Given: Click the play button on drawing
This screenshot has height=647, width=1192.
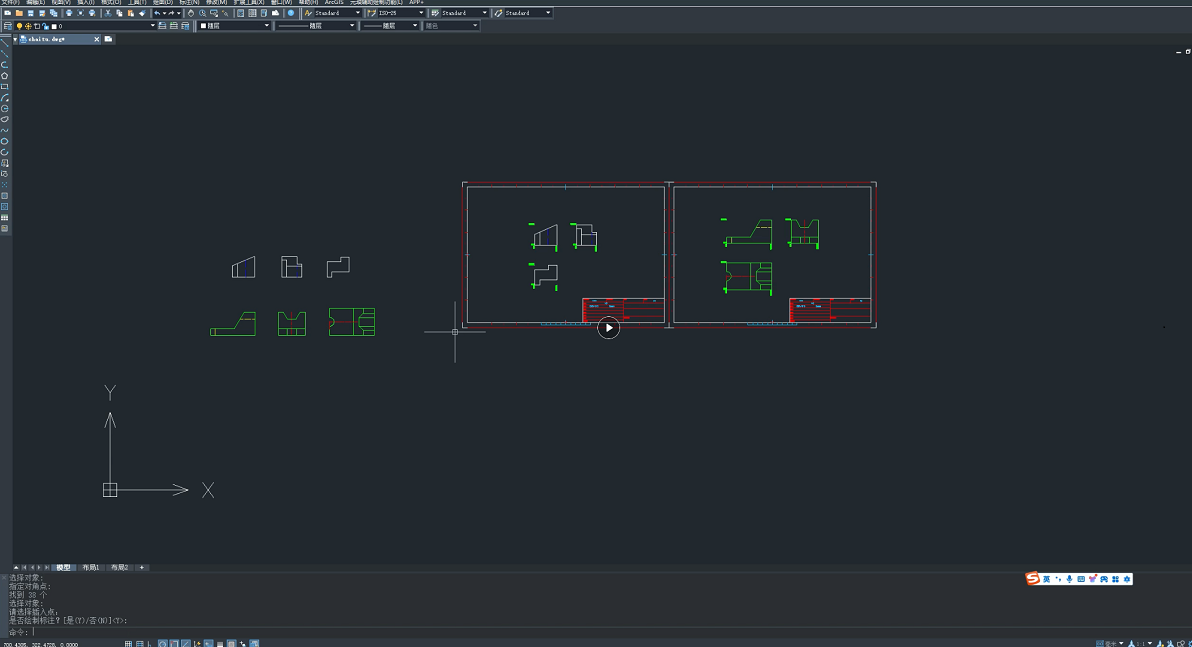Looking at the screenshot, I should coord(608,327).
